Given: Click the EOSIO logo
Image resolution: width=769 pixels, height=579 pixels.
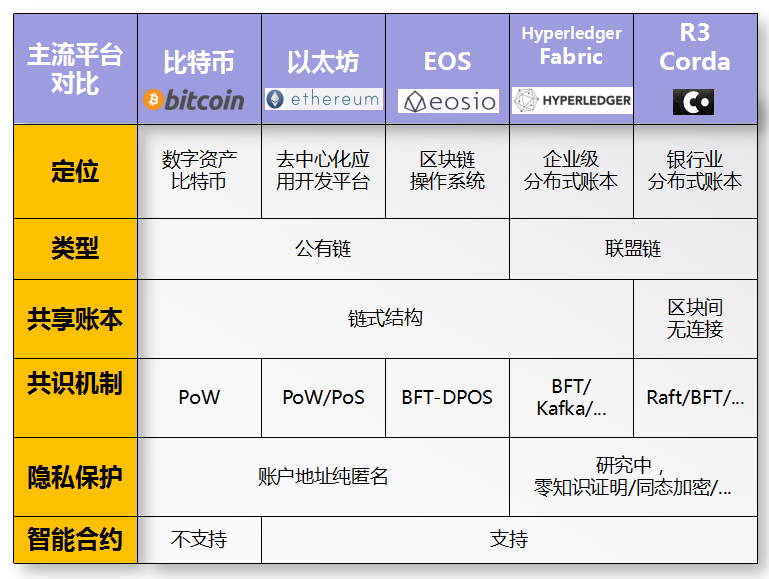Looking at the screenshot, I should pos(447,101).
